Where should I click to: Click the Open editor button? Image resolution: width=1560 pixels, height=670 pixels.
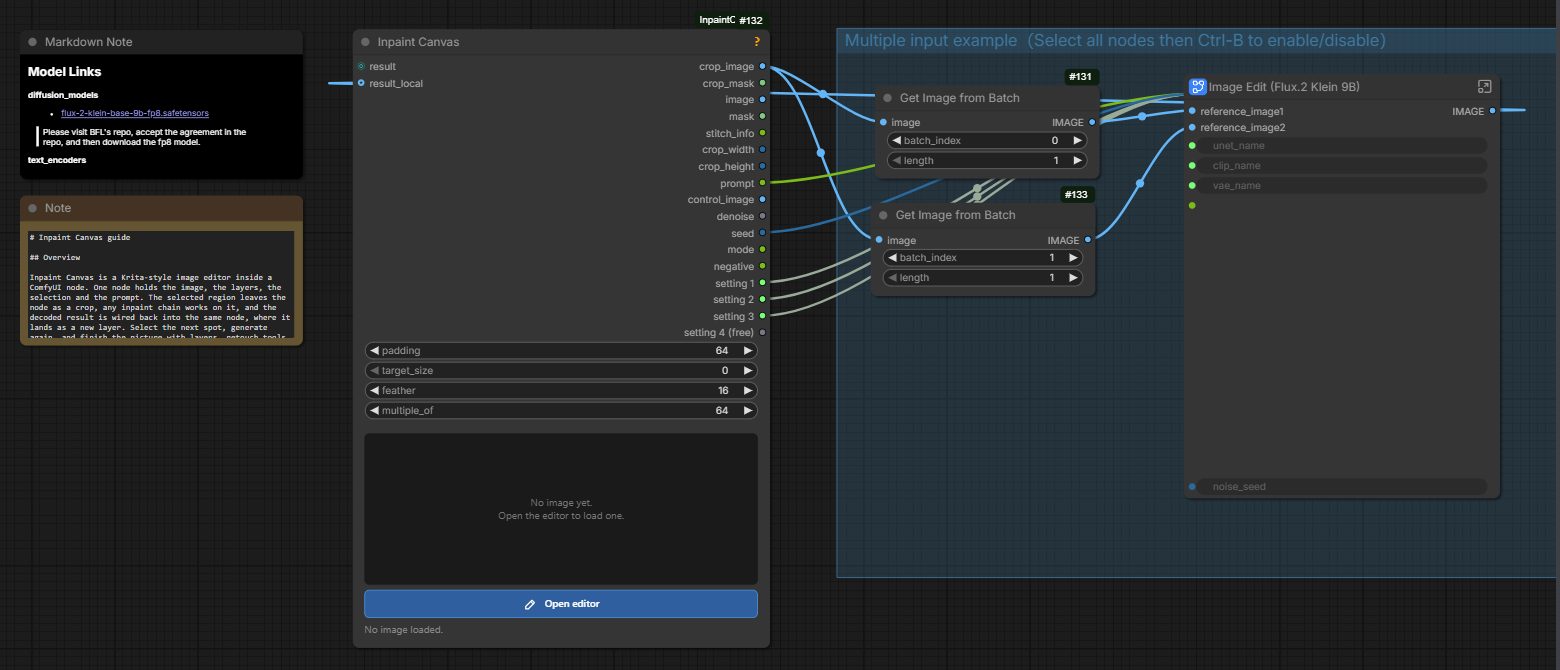coord(561,604)
